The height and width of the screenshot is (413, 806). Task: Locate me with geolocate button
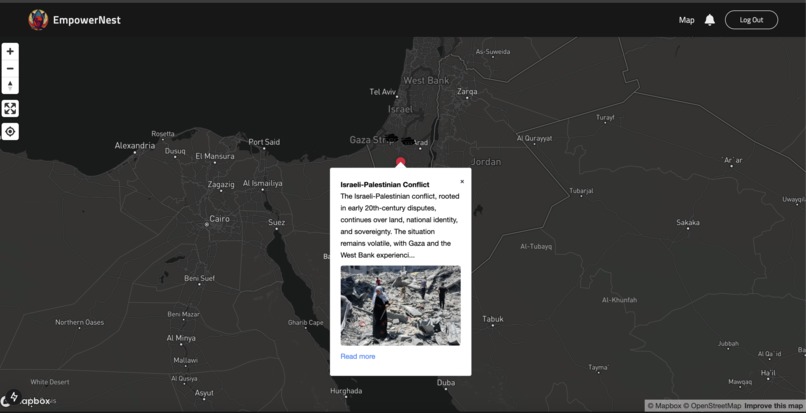pos(10,132)
